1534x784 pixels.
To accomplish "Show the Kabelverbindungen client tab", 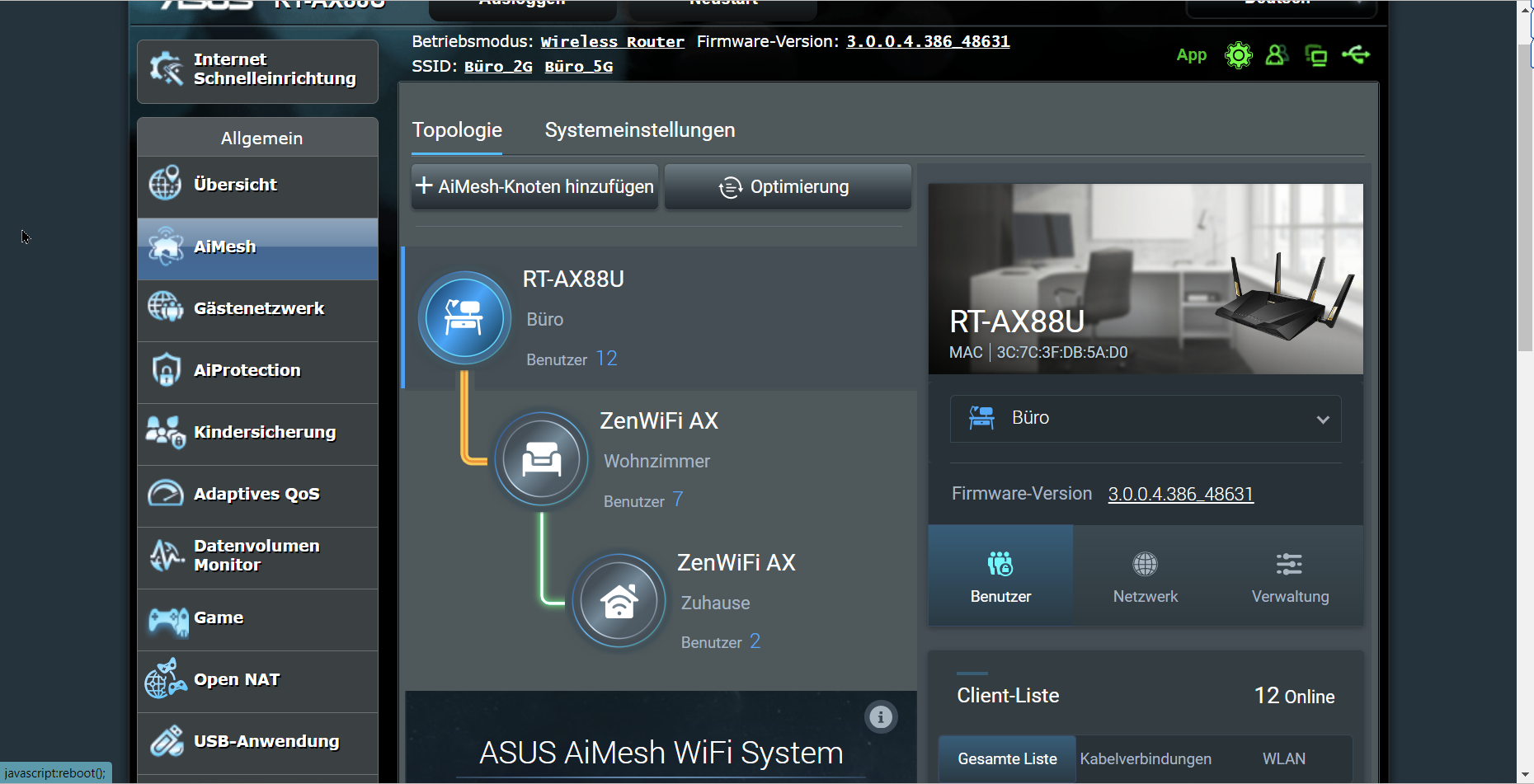I will [x=1146, y=758].
